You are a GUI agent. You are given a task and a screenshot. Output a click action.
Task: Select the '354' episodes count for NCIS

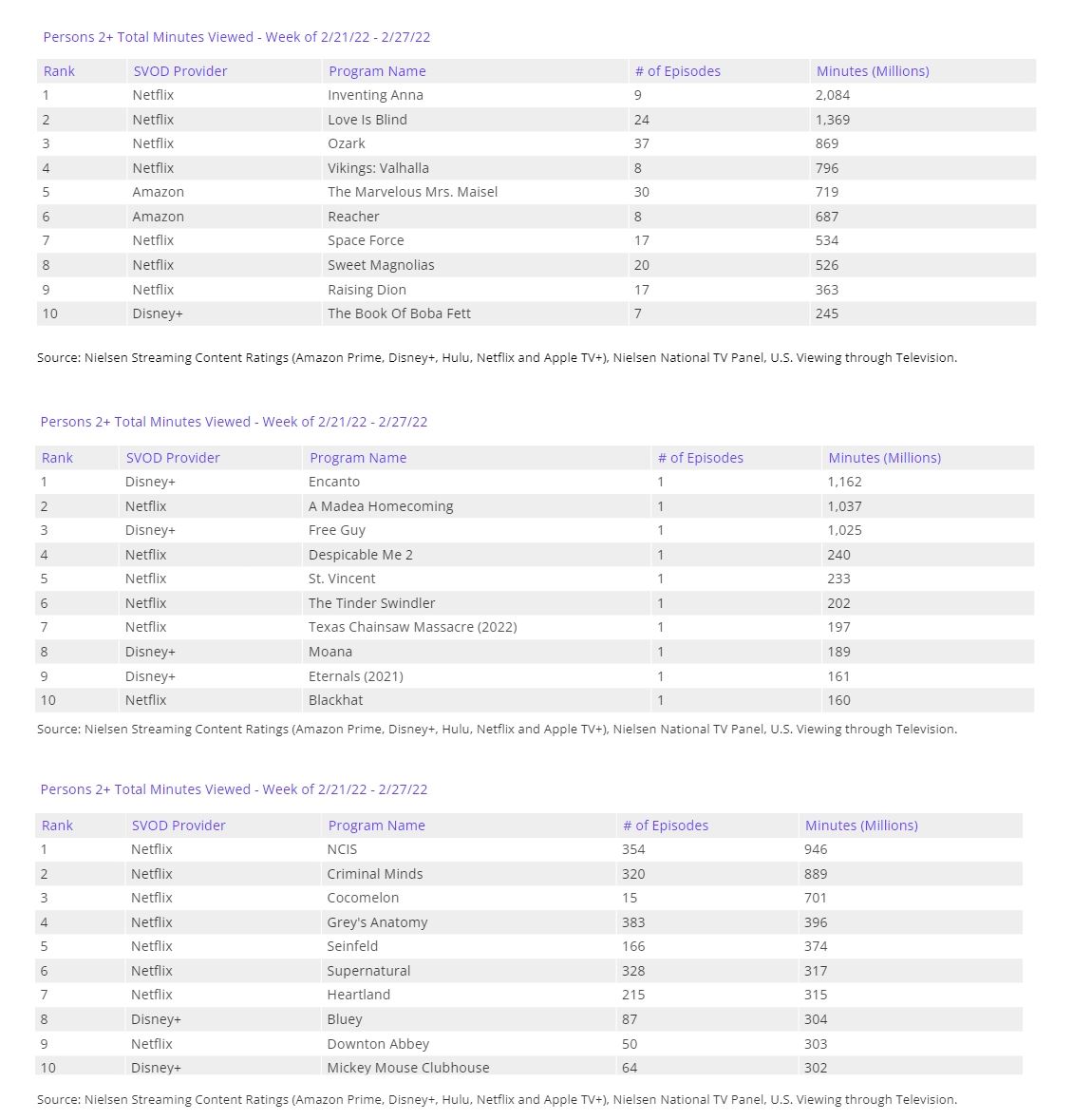coord(632,849)
